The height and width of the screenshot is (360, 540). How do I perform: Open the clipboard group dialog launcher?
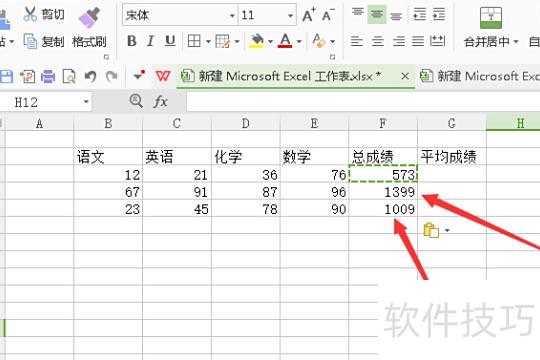click(x=106, y=57)
